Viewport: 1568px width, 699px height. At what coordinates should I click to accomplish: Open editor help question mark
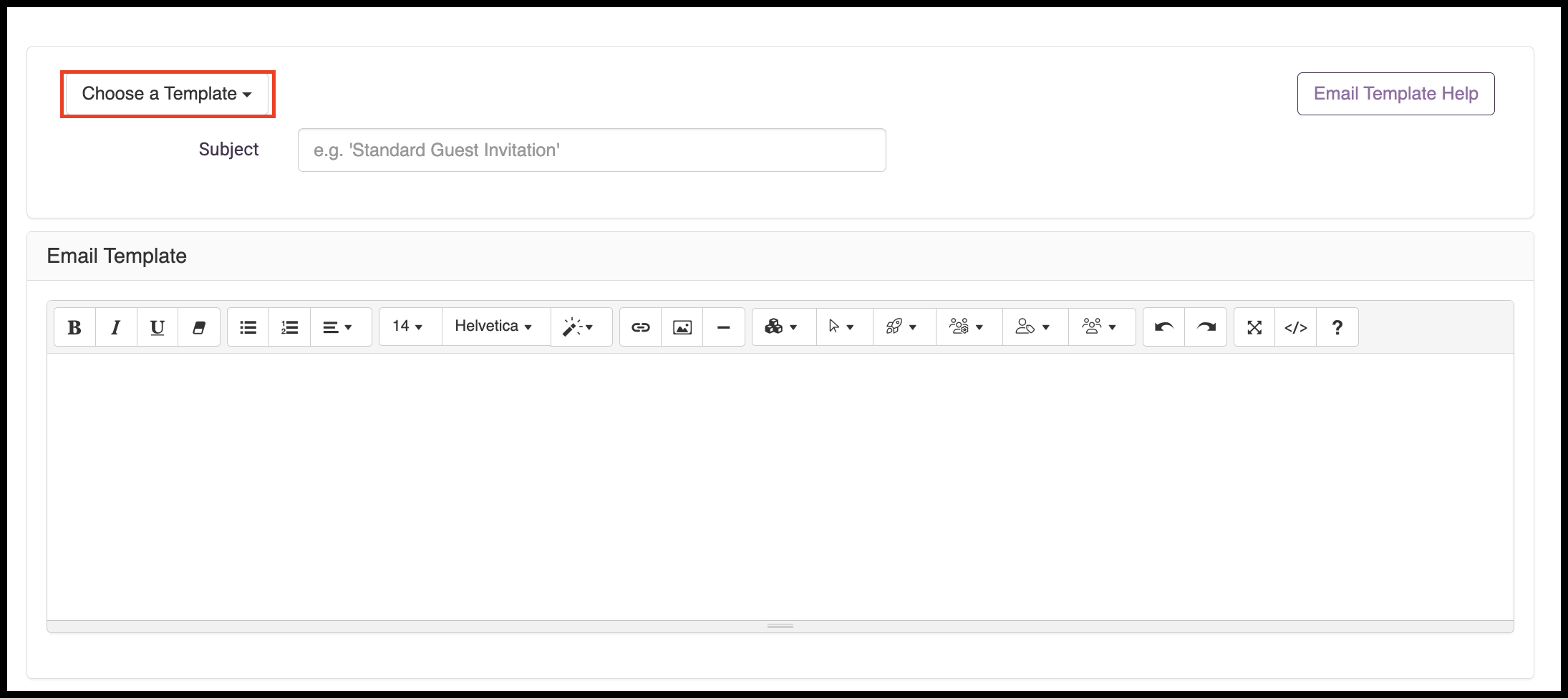[x=1337, y=327]
